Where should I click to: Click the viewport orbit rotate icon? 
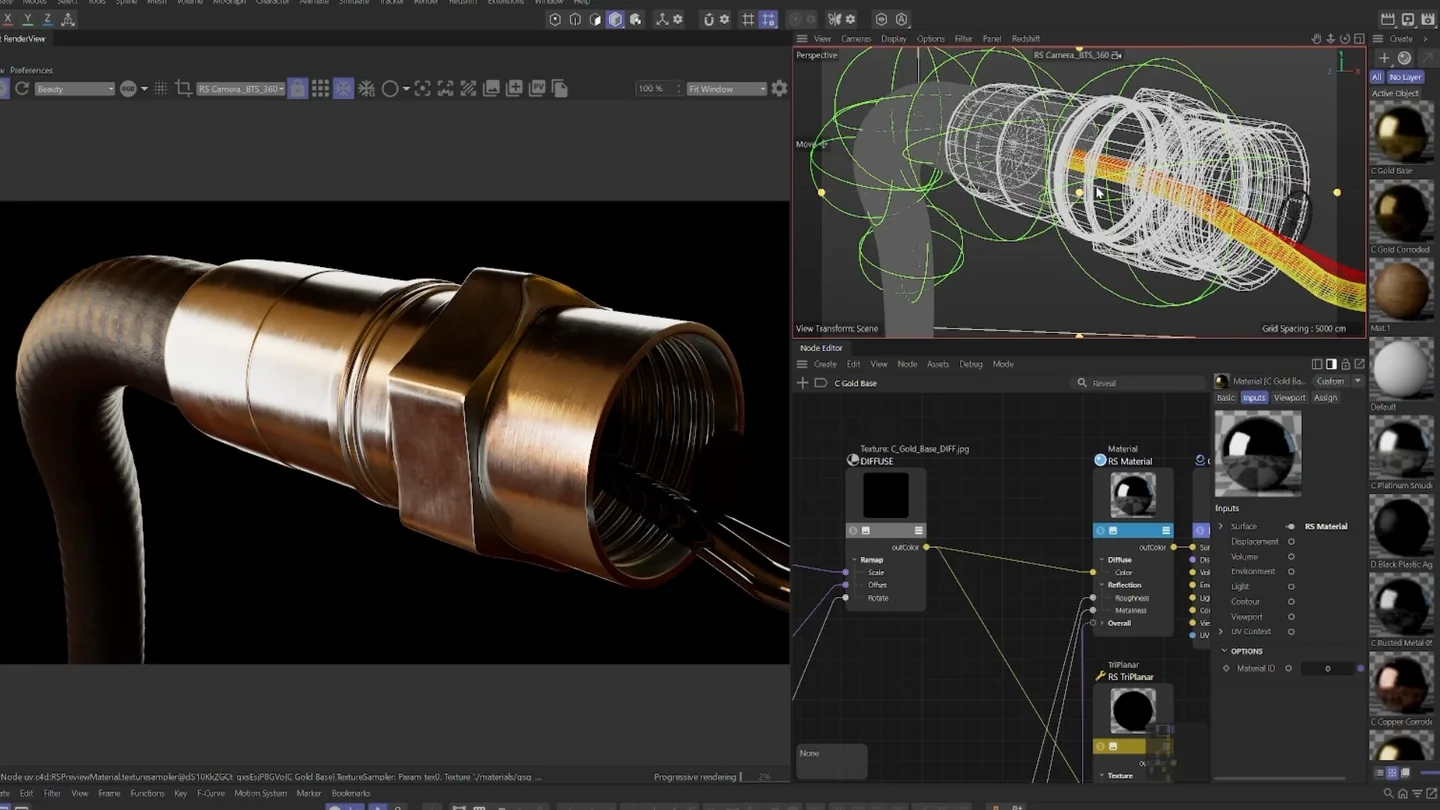[x=1344, y=39]
